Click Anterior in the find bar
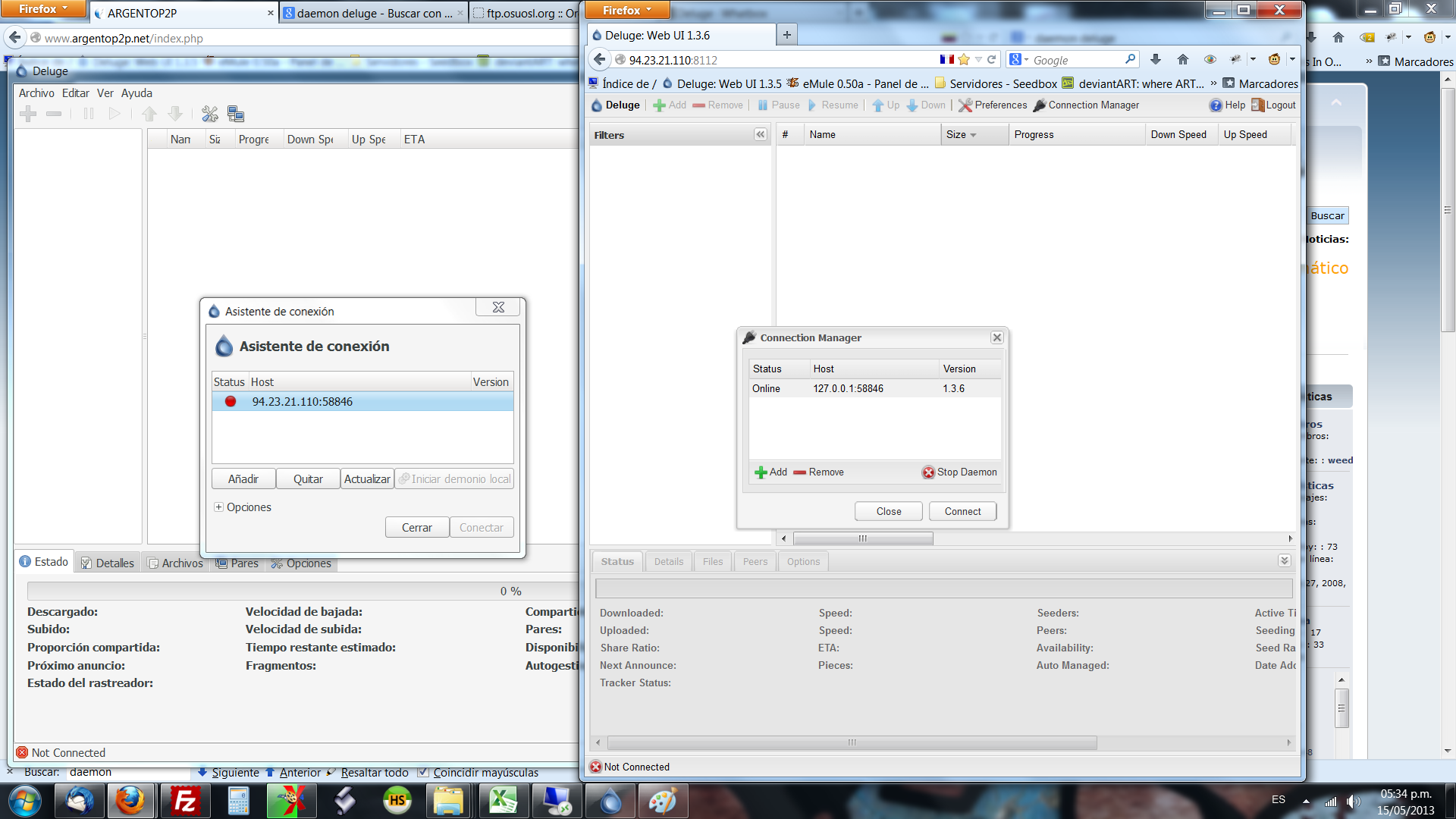The width and height of the screenshot is (1456, 819). tap(293, 772)
